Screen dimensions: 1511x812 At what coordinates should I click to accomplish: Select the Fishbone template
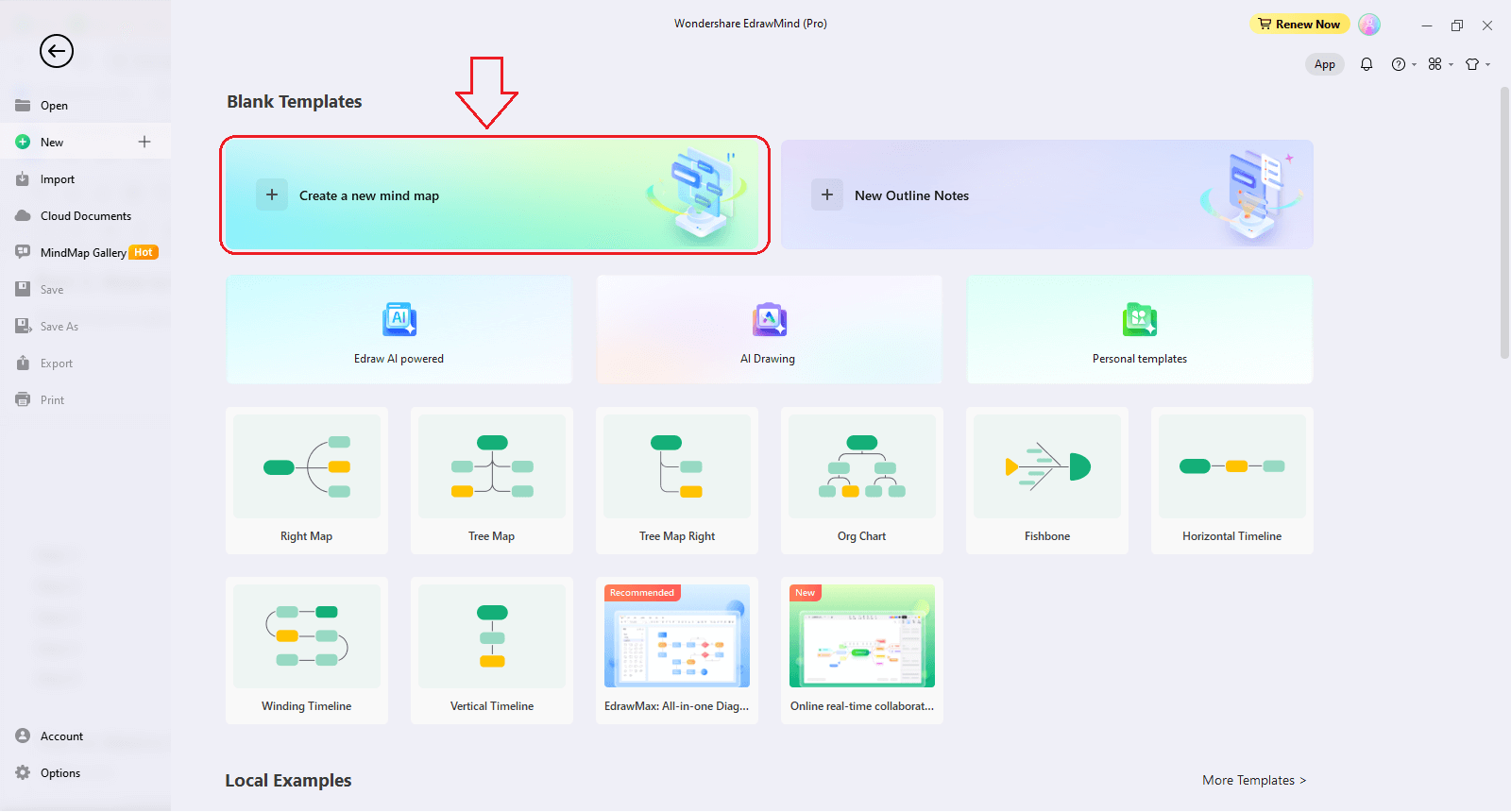pos(1047,481)
